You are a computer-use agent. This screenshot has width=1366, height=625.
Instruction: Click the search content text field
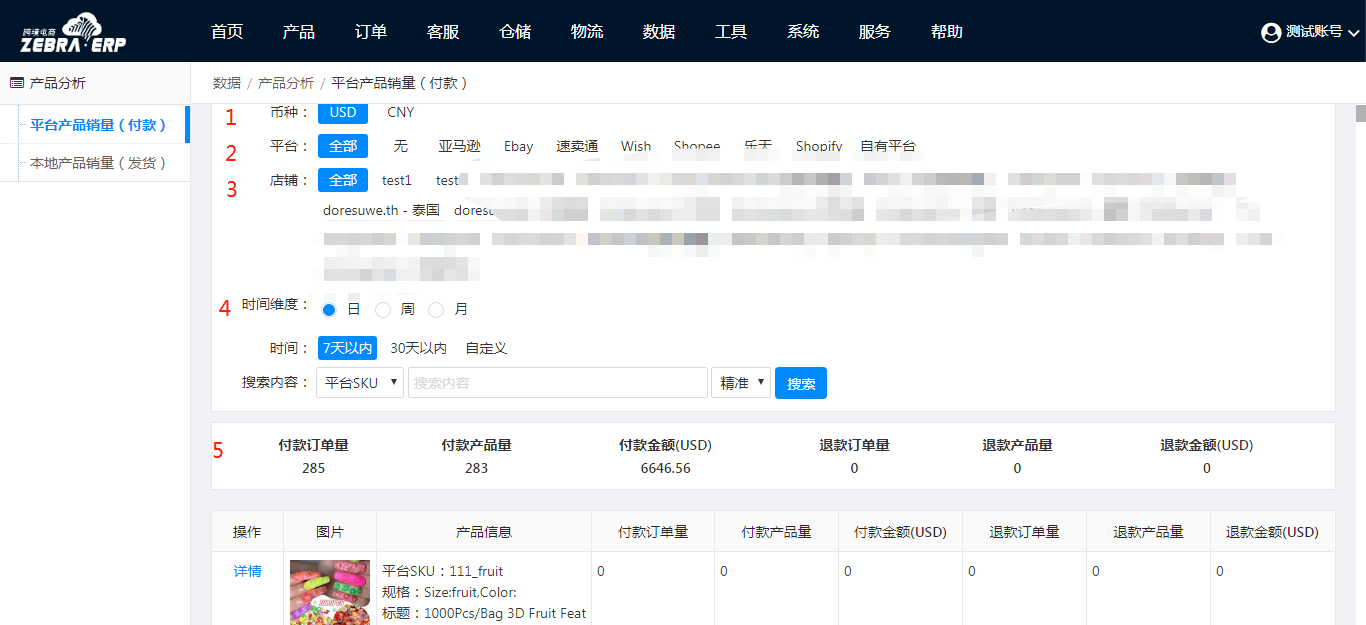tap(558, 383)
